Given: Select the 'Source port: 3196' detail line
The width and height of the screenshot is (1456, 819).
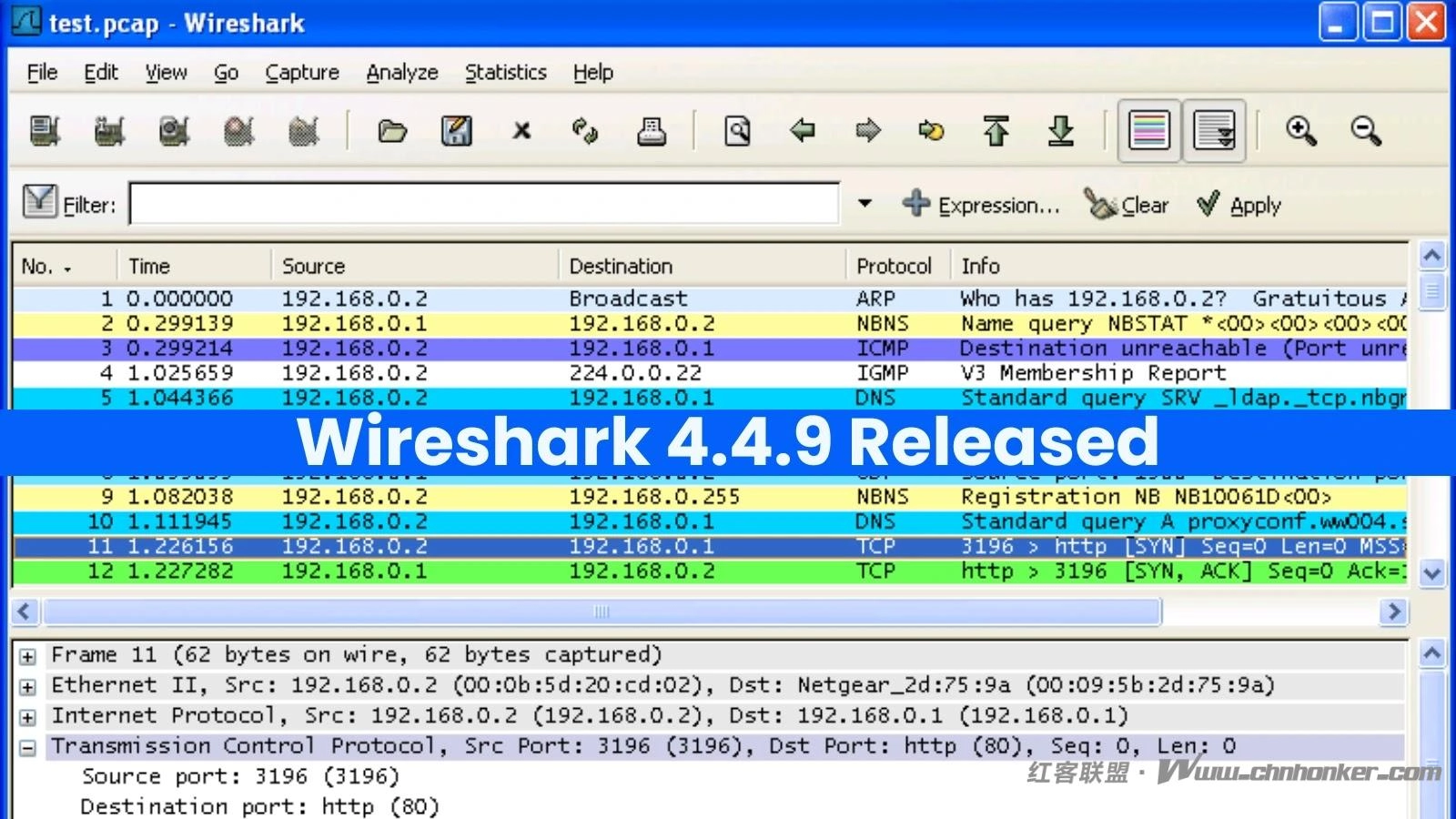Looking at the screenshot, I should (x=240, y=776).
